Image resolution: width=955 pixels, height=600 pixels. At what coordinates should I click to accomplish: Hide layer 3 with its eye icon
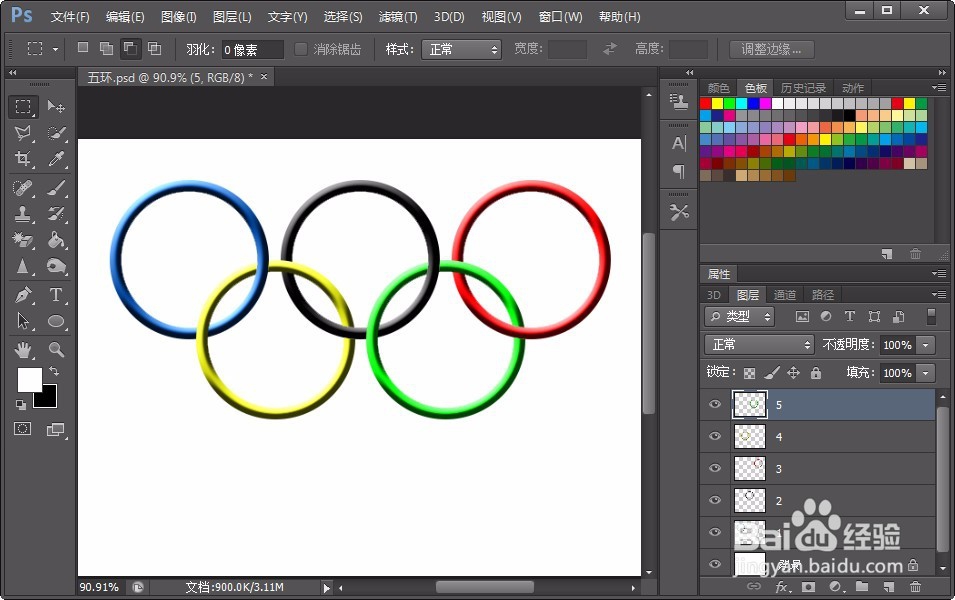click(x=715, y=468)
